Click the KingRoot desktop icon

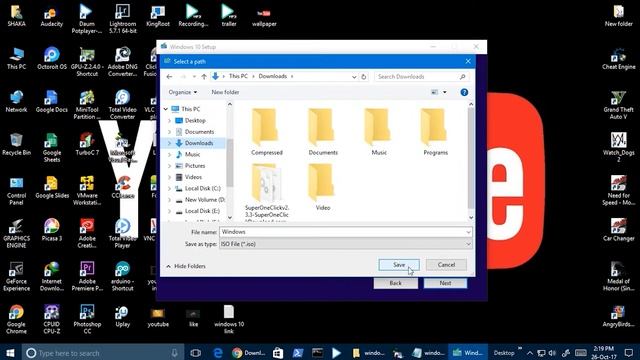(158, 17)
